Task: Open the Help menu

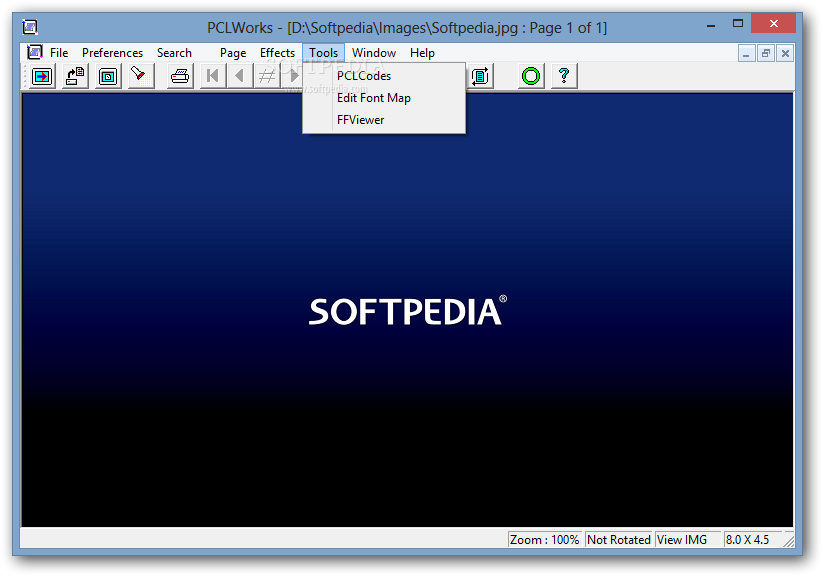Action: tap(422, 53)
